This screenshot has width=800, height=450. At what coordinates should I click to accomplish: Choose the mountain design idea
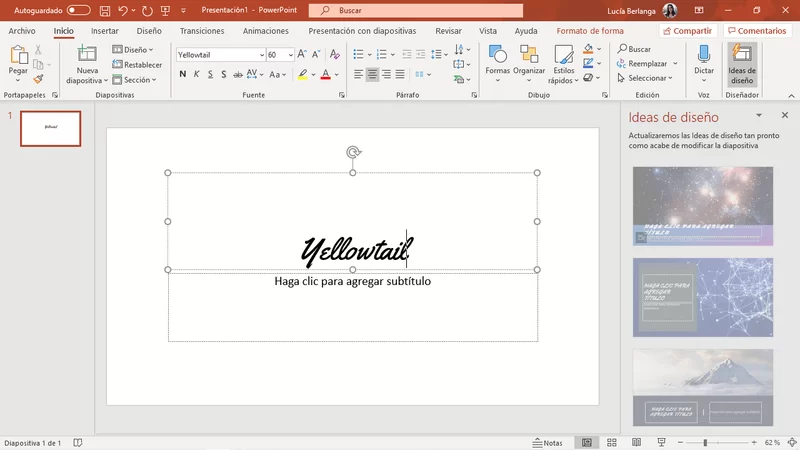tap(703, 387)
